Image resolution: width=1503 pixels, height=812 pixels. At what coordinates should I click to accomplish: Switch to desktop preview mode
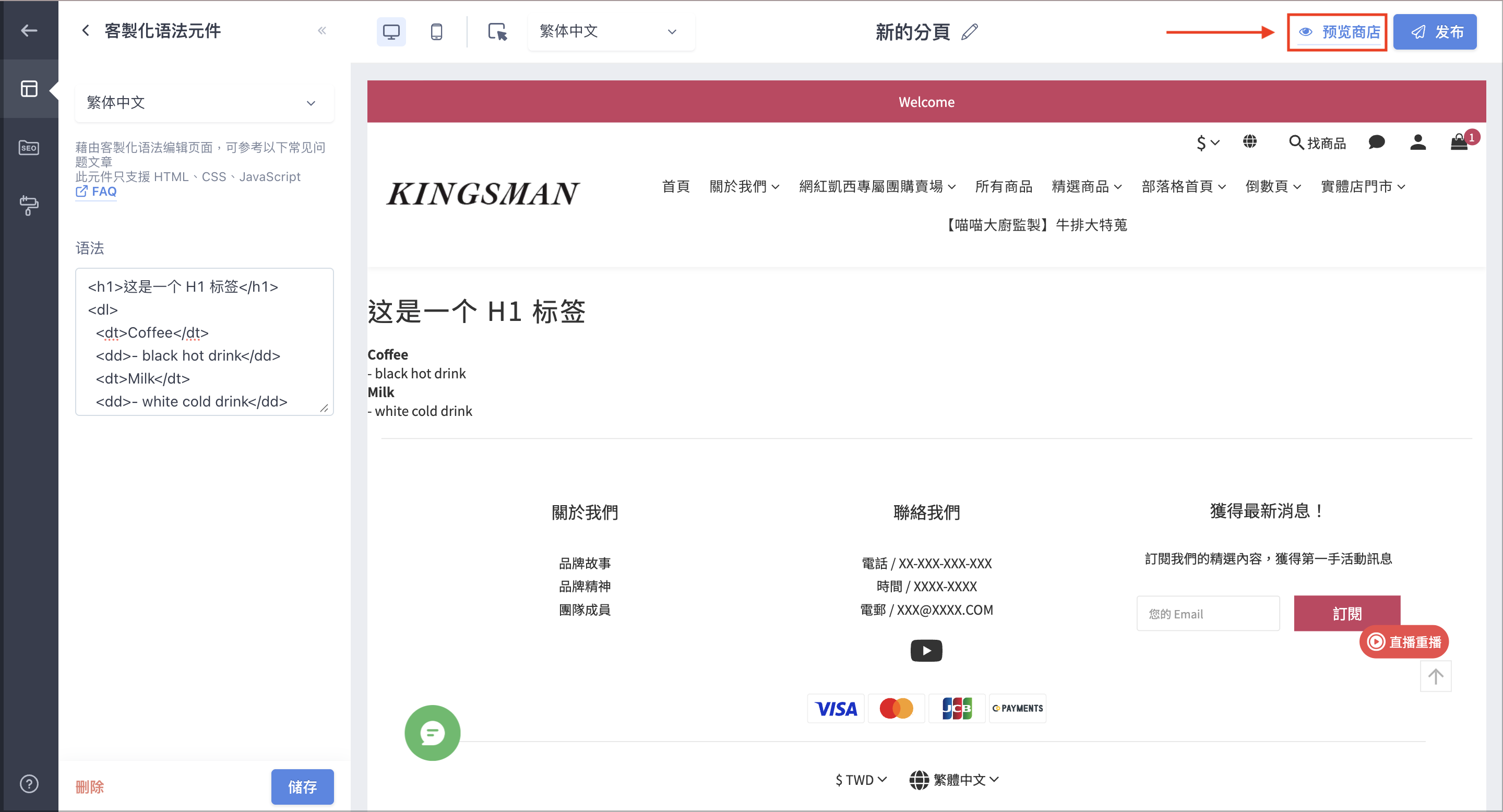point(391,31)
